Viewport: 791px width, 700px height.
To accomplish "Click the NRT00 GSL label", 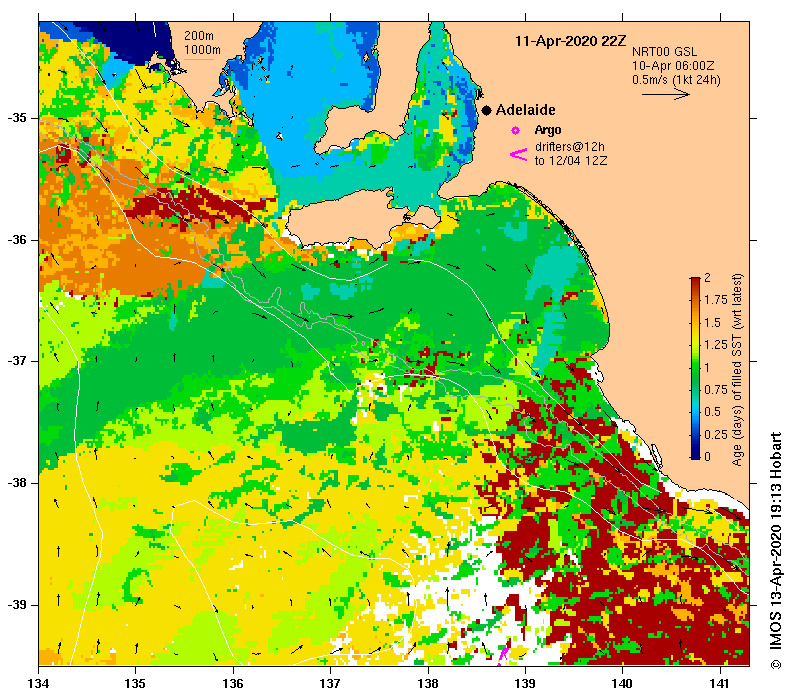I will tap(664, 51).
